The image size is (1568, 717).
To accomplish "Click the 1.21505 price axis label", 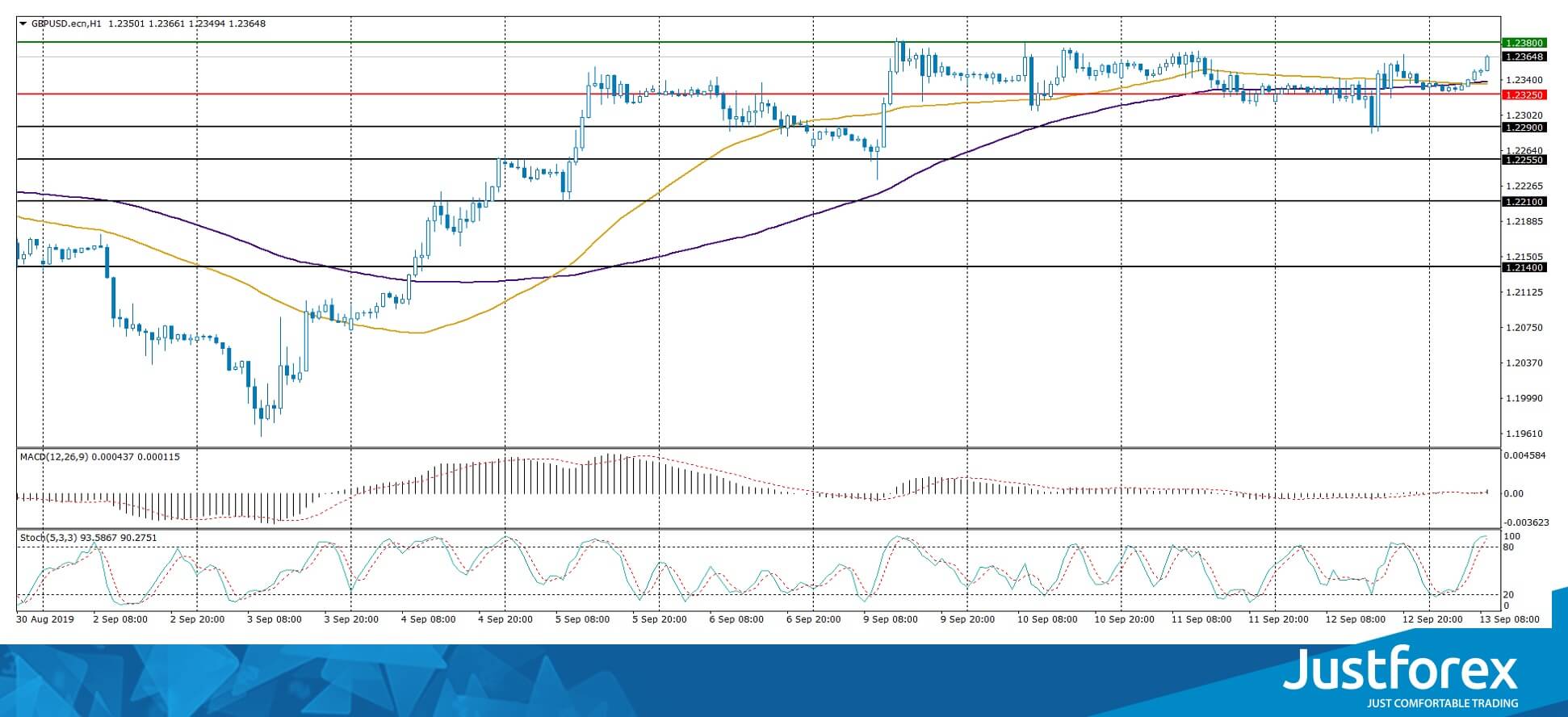I will tap(1524, 257).
